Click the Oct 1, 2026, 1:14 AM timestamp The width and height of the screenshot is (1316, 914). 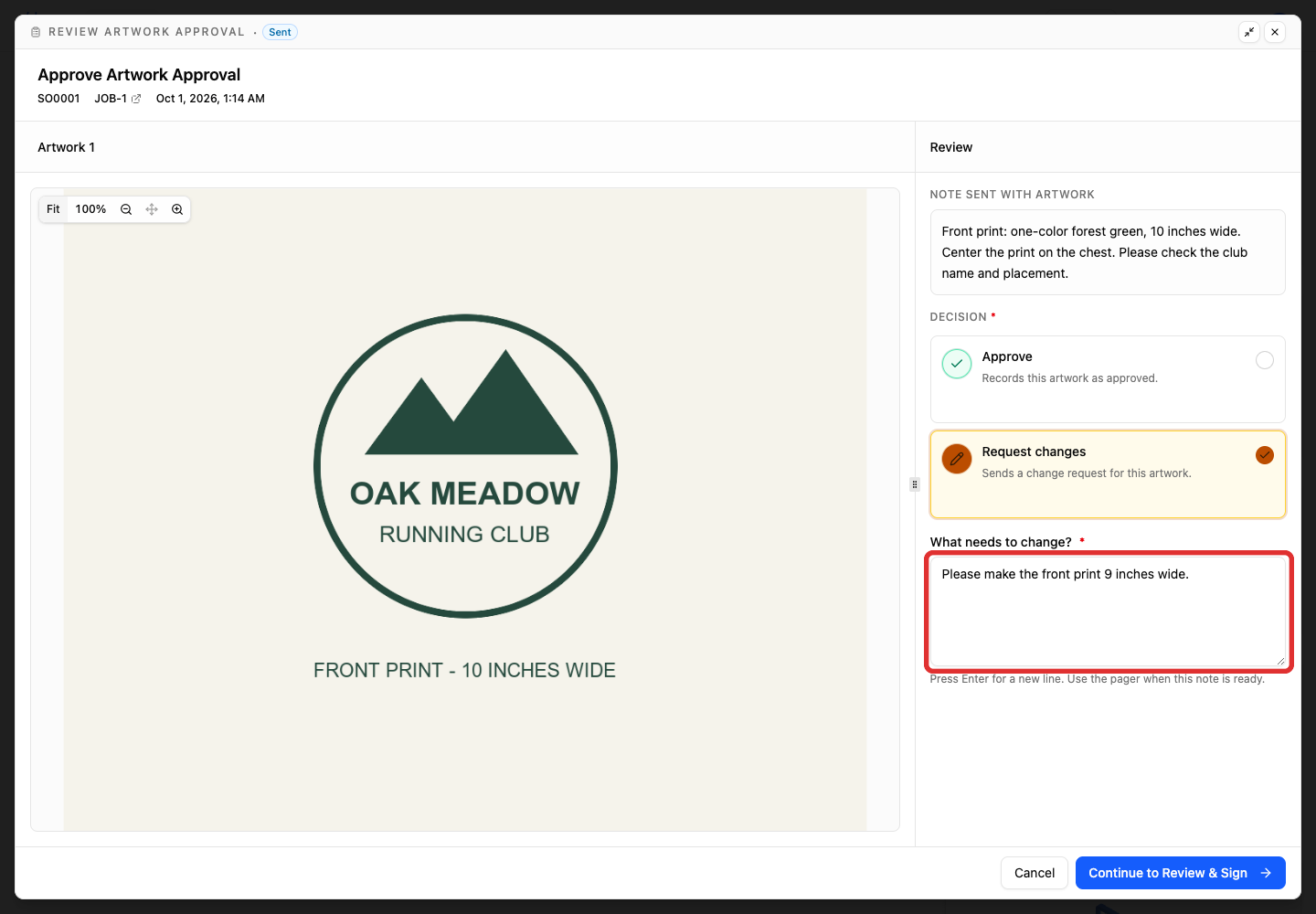[210, 99]
